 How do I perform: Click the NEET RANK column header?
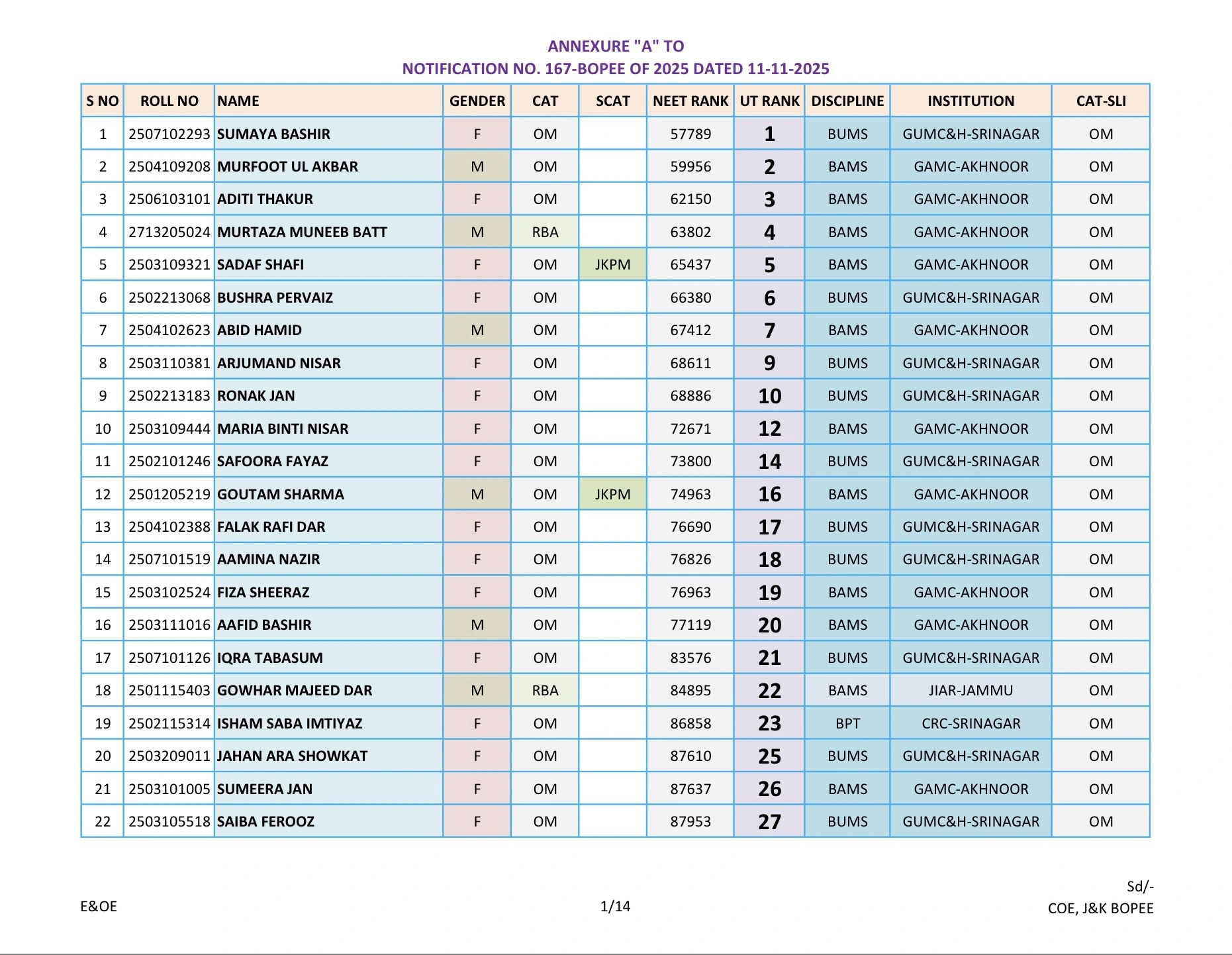click(x=690, y=101)
